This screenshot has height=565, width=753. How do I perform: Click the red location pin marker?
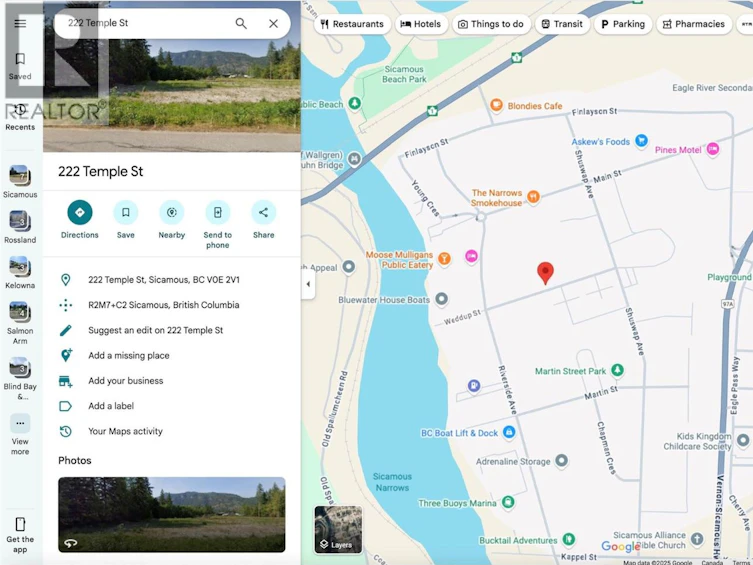pos(545,272)
